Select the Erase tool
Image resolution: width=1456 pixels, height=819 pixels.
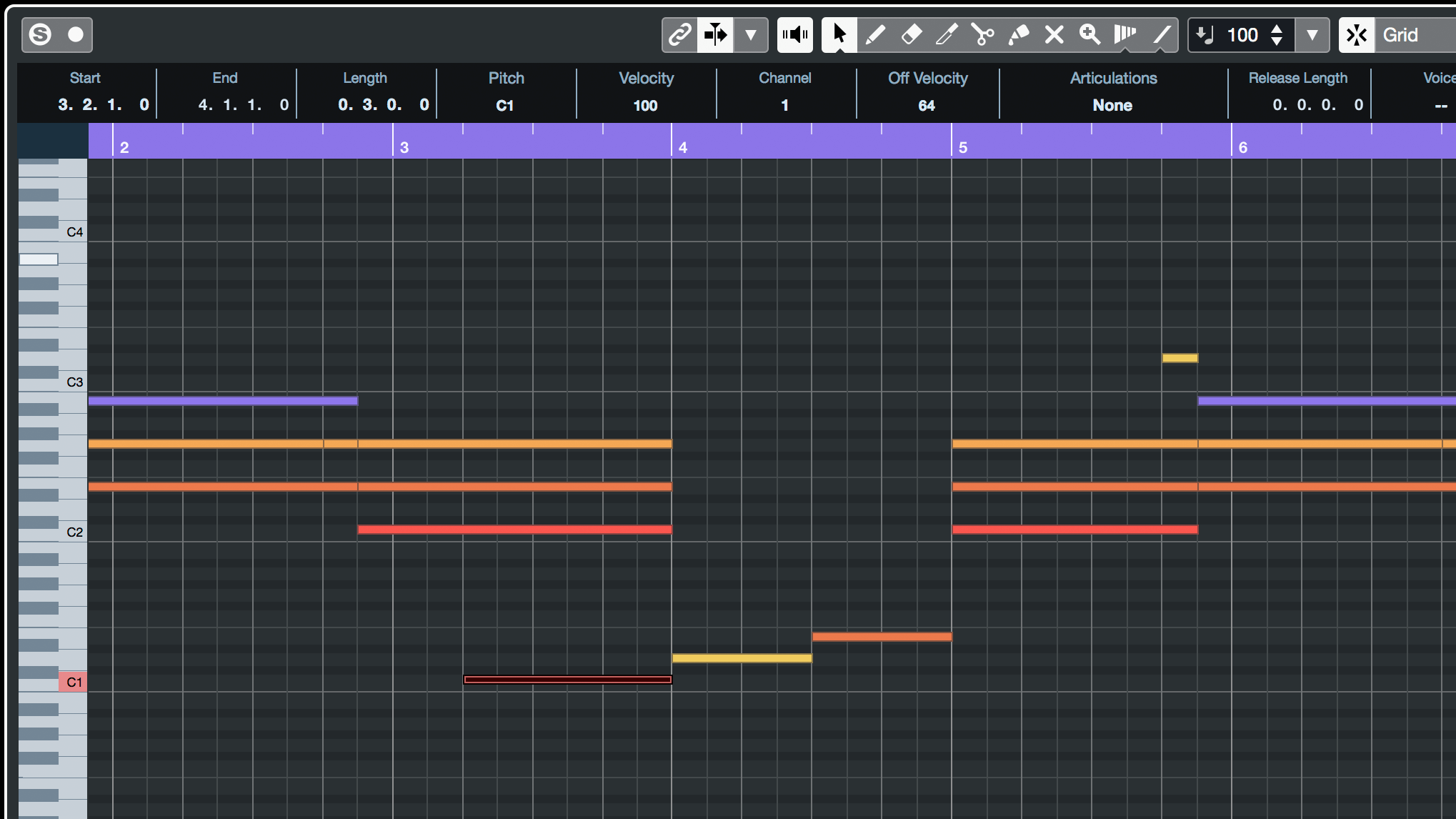911,34
